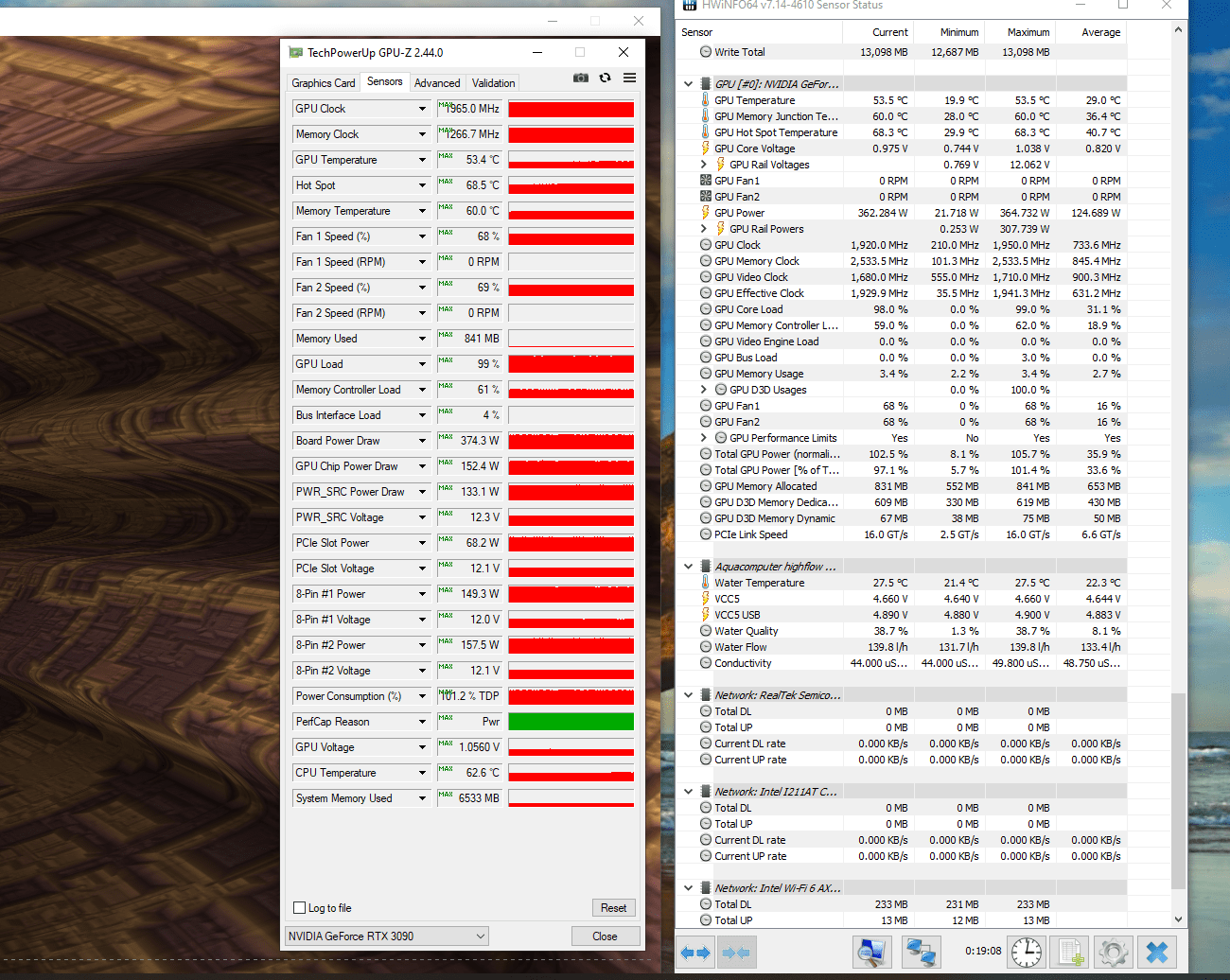Collapse the GPU [#0] NVIDIA GeForce section
This screenshot has height=980, width=1230.
[x=689, y=84]
